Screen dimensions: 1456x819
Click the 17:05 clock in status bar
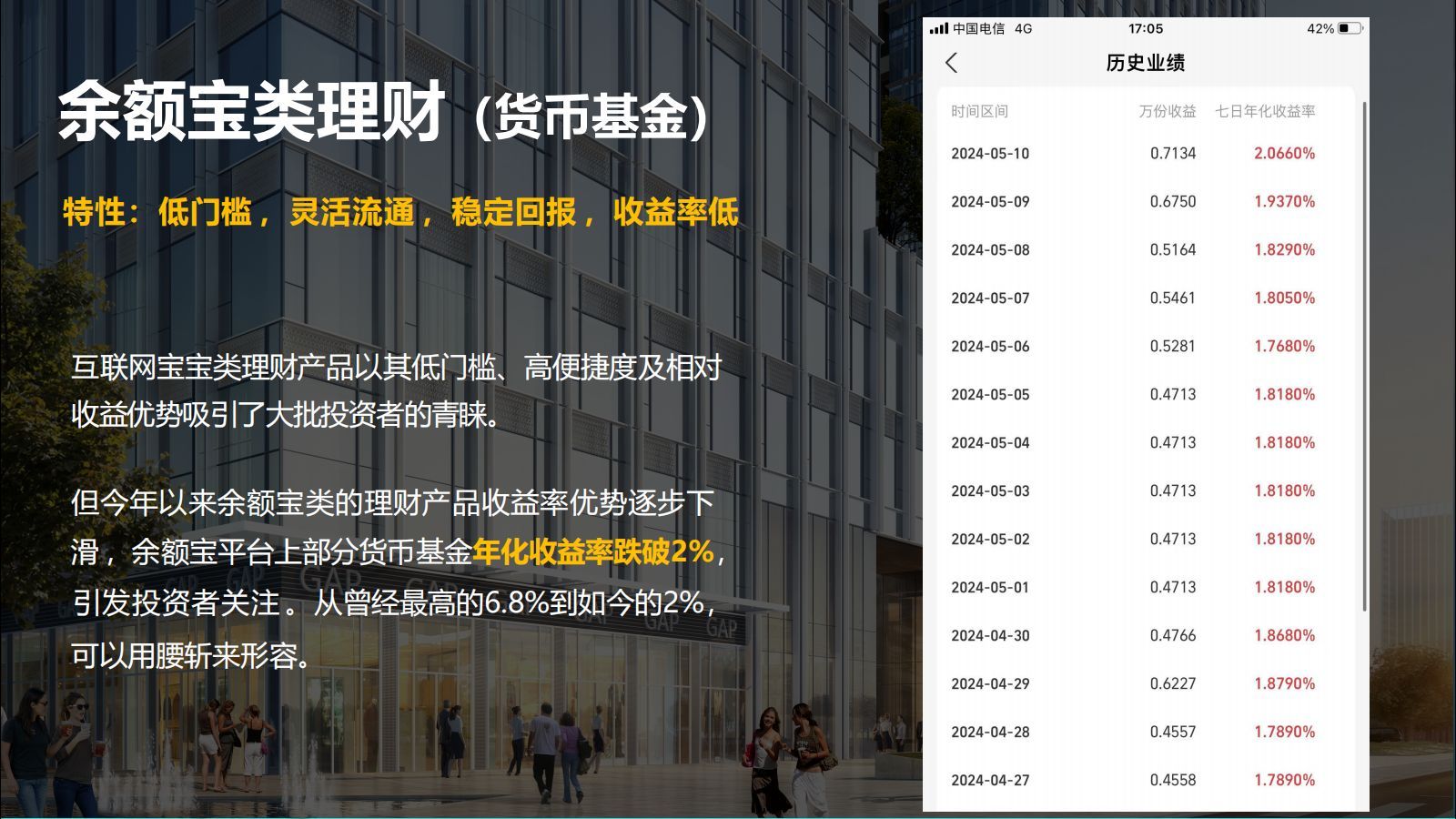(x=1145, y=29)
